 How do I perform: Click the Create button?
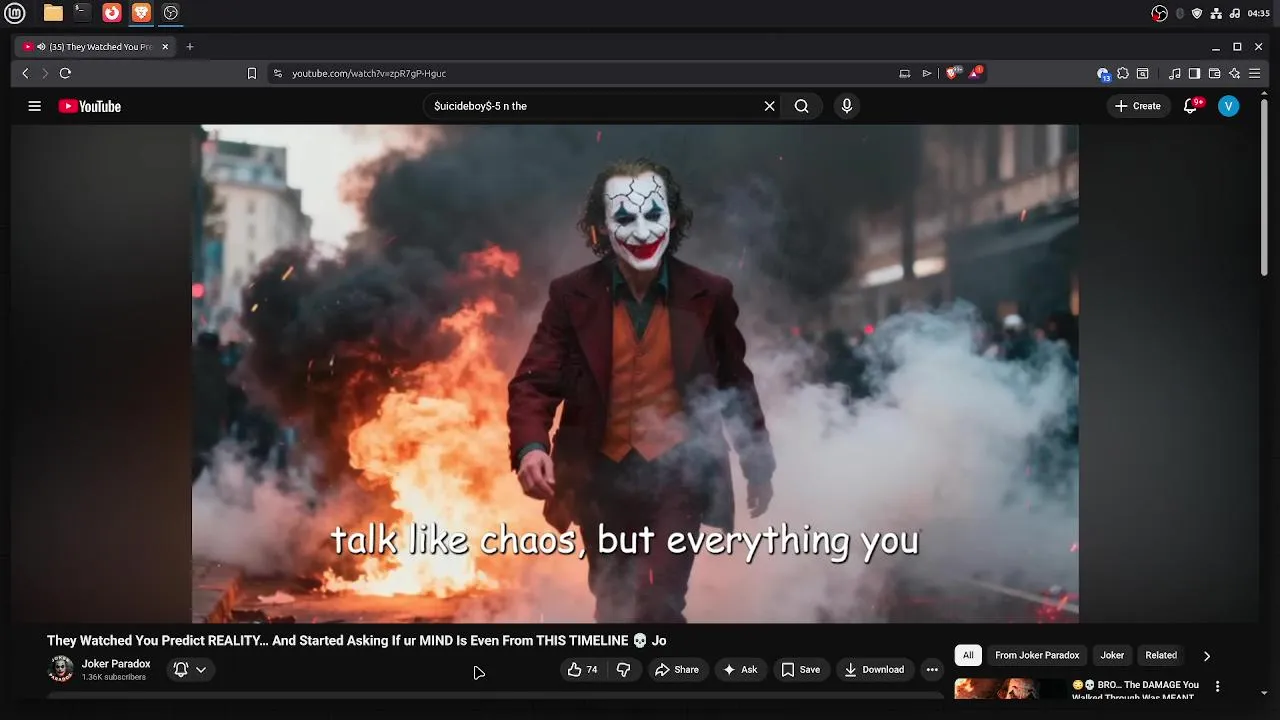point(1138,106)
